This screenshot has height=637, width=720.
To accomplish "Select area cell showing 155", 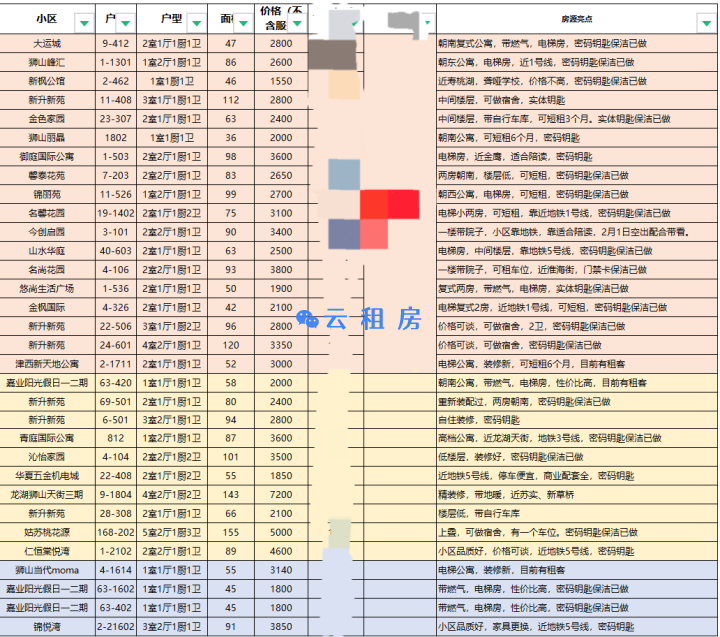I will click(231, 532).
